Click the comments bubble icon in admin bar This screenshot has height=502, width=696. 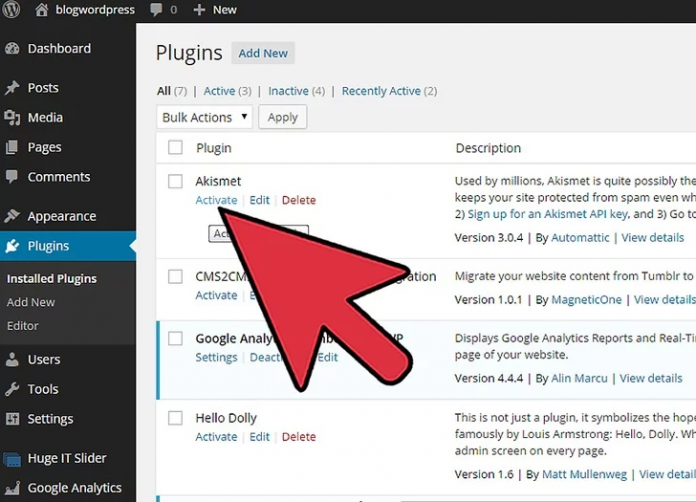(156, 10)
